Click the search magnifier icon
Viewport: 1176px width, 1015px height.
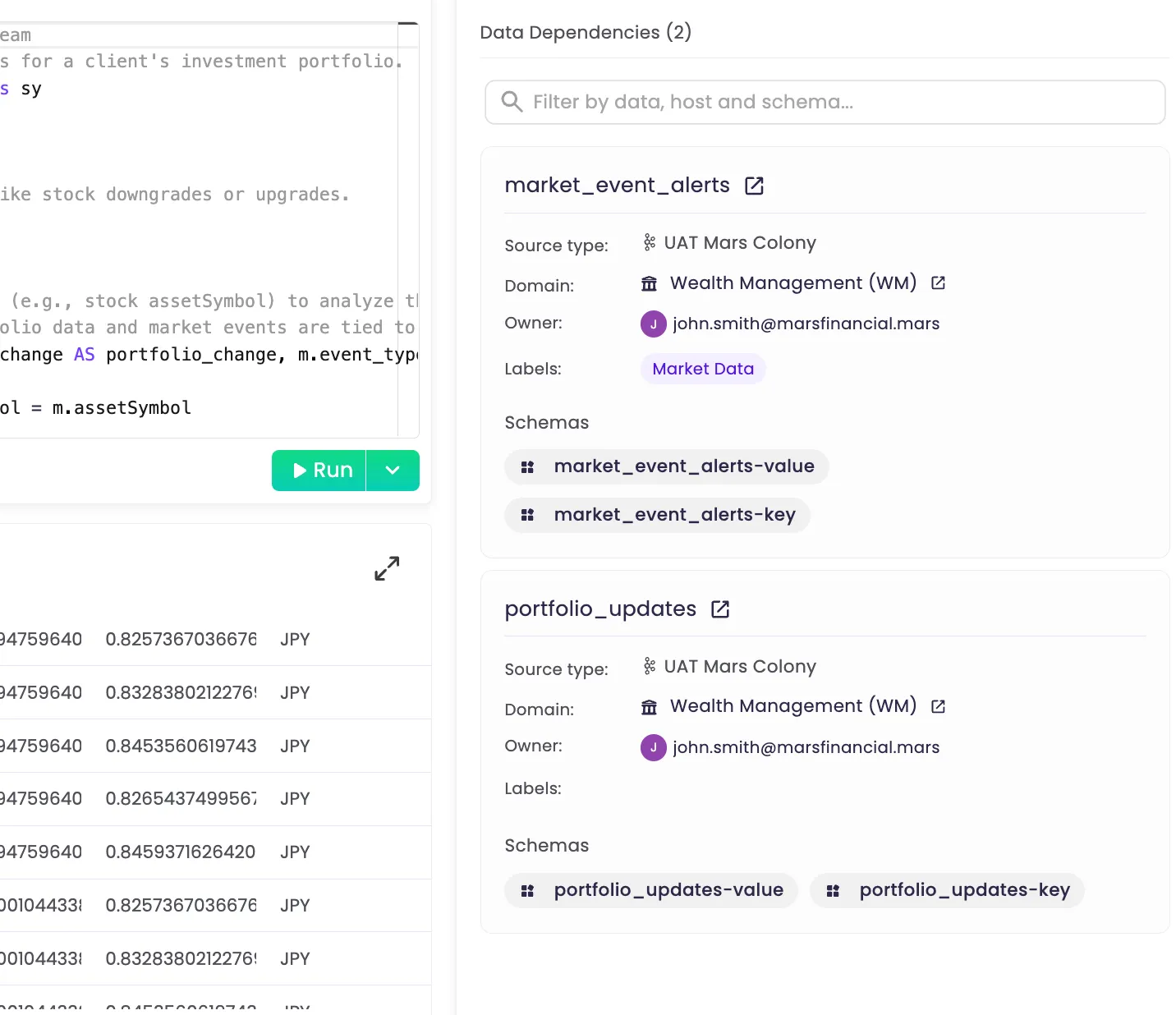click(512, 102)
